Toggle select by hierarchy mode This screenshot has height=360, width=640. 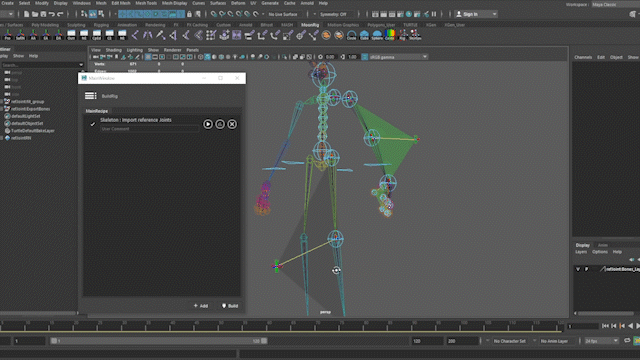pyautogui.click(x=84, y=14)
